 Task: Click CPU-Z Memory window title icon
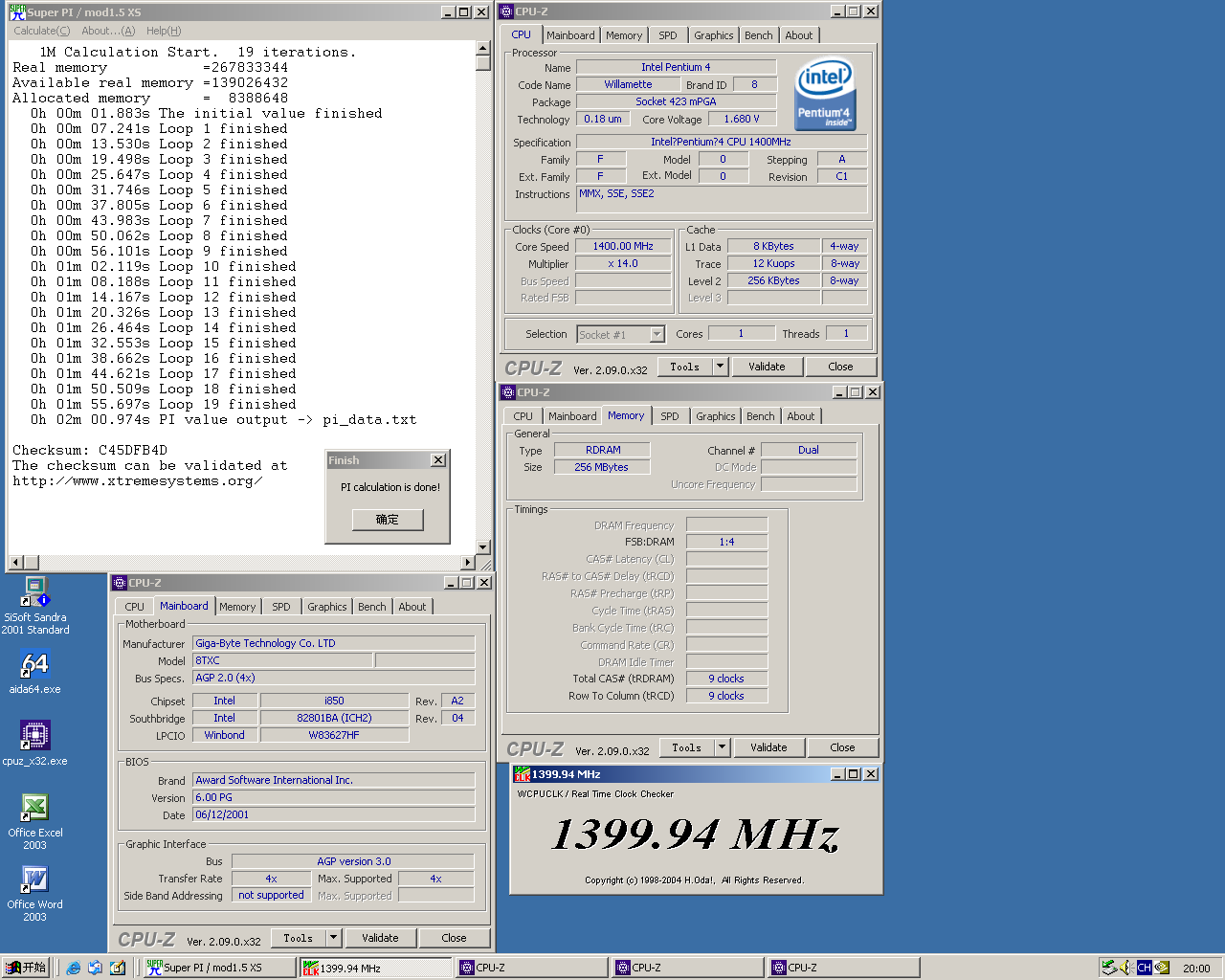click(x=508, y=392)
